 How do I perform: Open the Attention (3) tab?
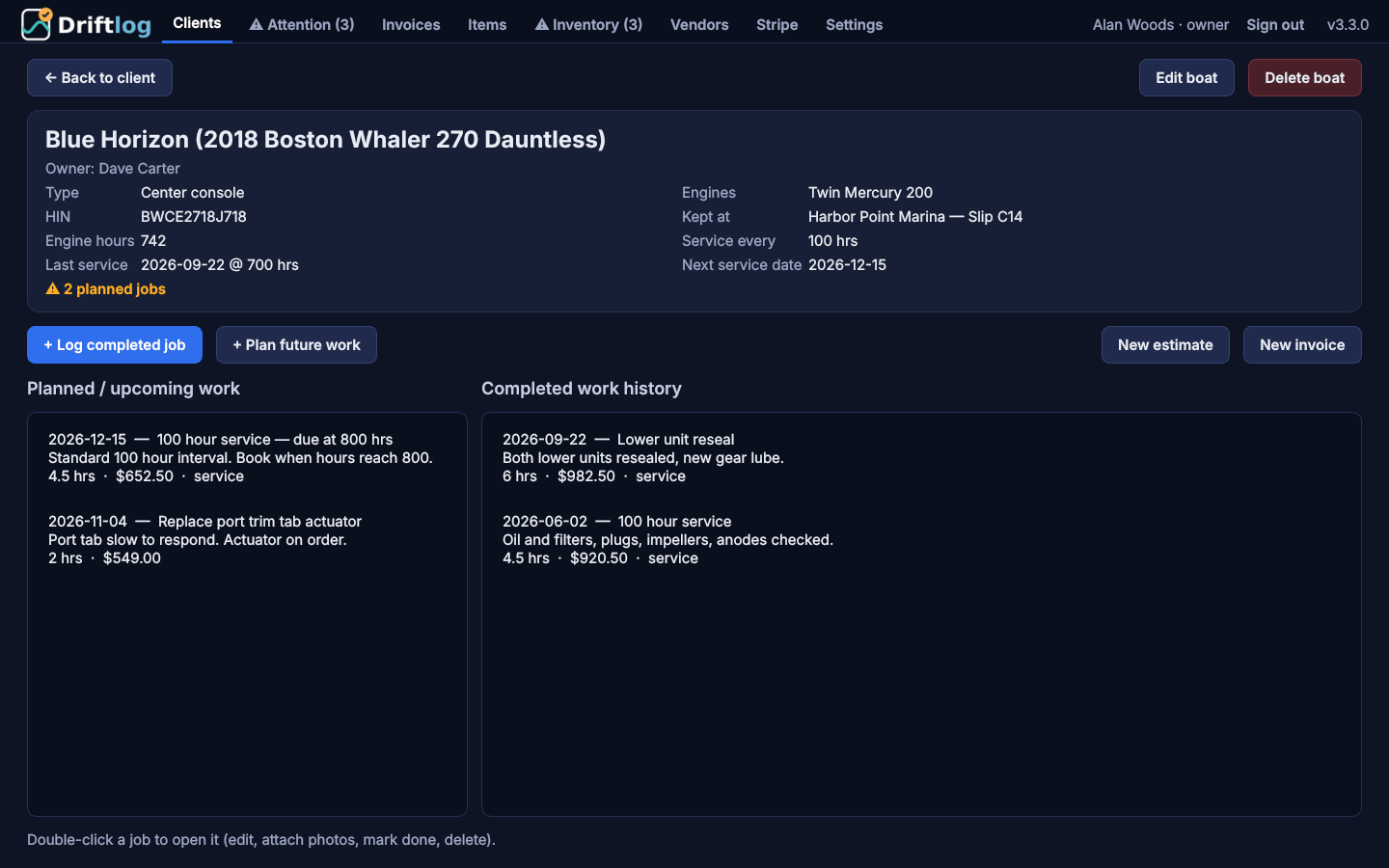click(x=302, y=24)
